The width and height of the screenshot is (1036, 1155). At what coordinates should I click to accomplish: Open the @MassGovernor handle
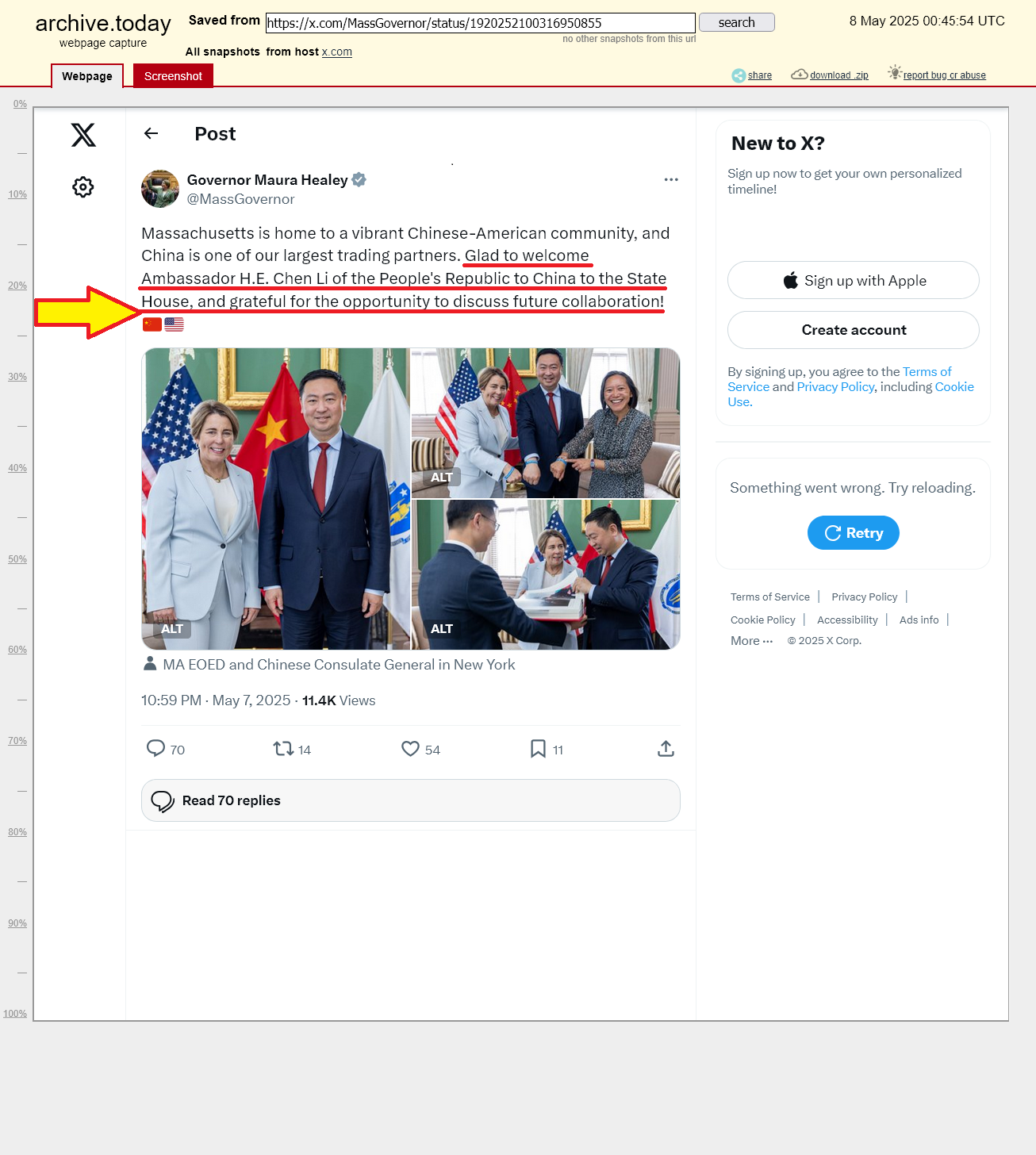pos(240,199)
